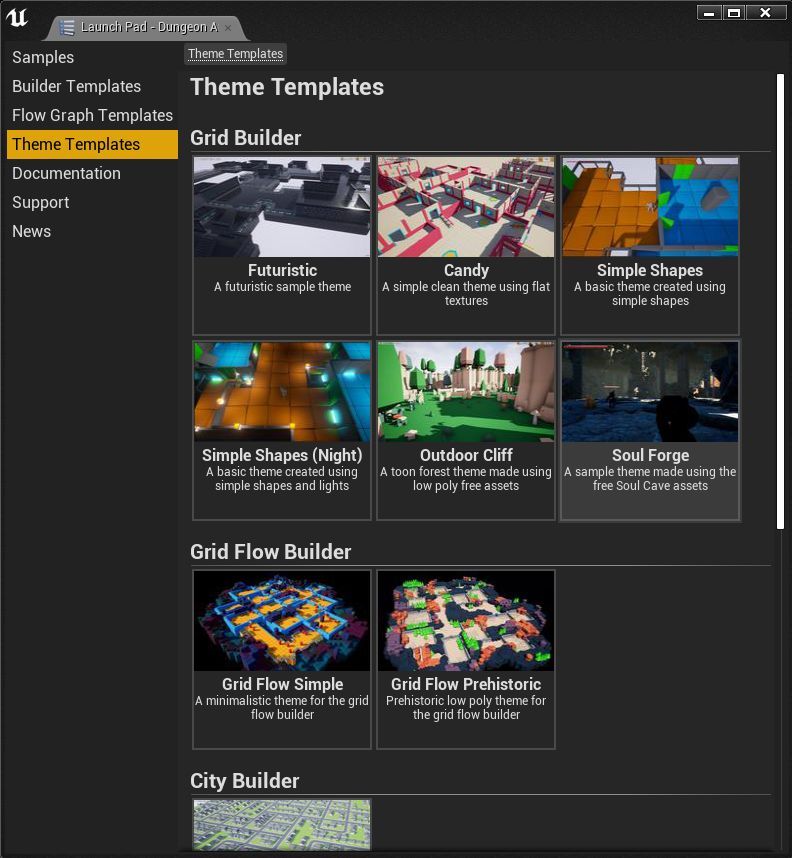Minimize the Launch Pad window
This screenshot has width=792, height=858.
coord(709,13)
